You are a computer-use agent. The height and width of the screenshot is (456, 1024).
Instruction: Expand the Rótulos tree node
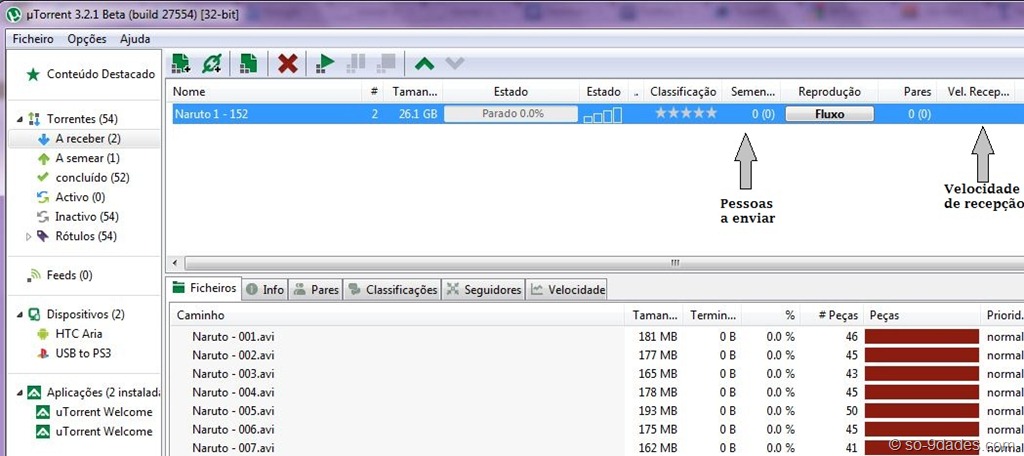tap(29, 236)
